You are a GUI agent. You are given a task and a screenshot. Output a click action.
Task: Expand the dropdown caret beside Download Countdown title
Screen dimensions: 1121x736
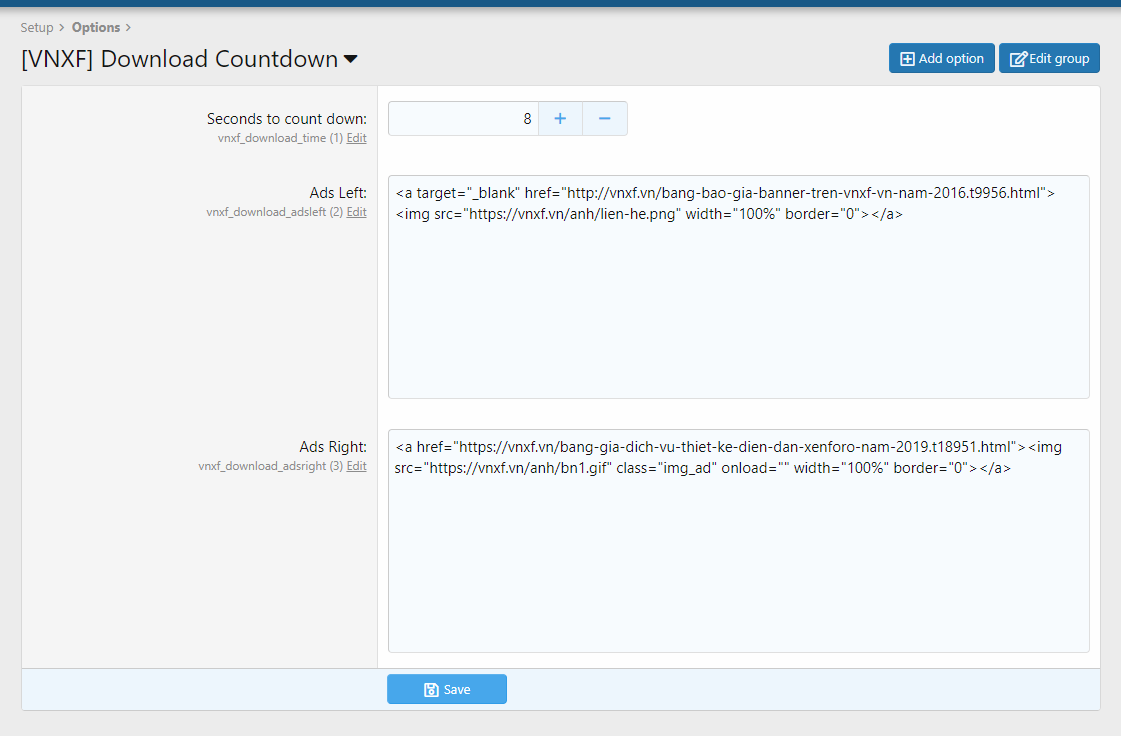pos(351,60)
